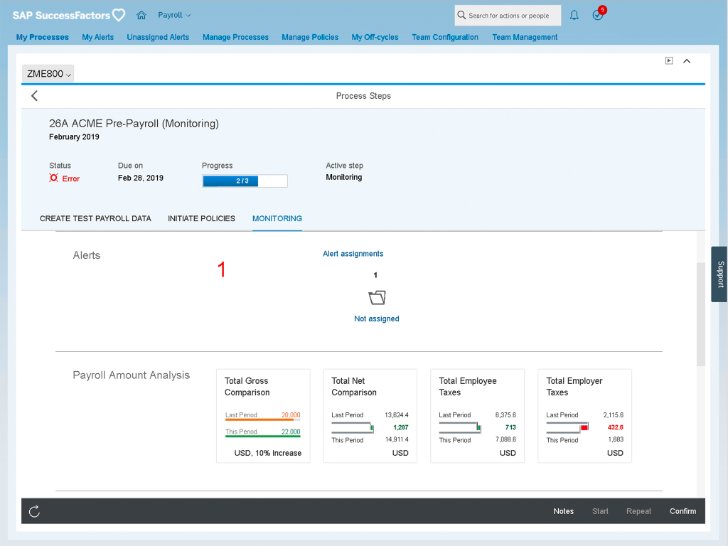
Task: Open the to-do checkmark icon with badge
Action: click(598, 14)
